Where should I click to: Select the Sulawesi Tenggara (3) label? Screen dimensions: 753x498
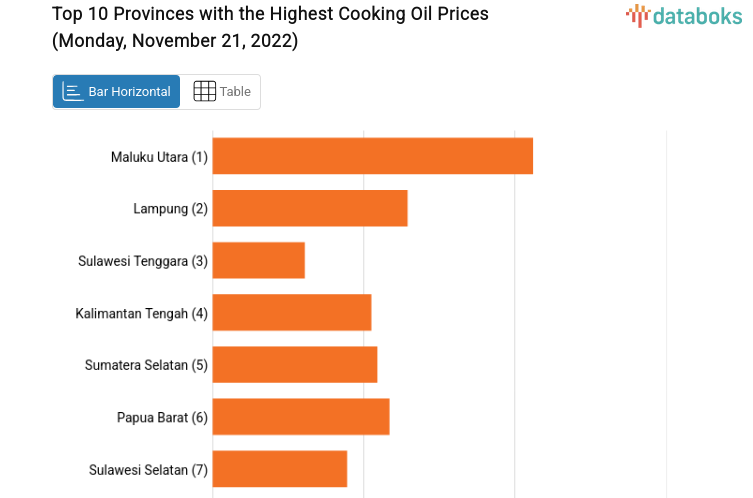pyautogui.click(x=143, y=261)
